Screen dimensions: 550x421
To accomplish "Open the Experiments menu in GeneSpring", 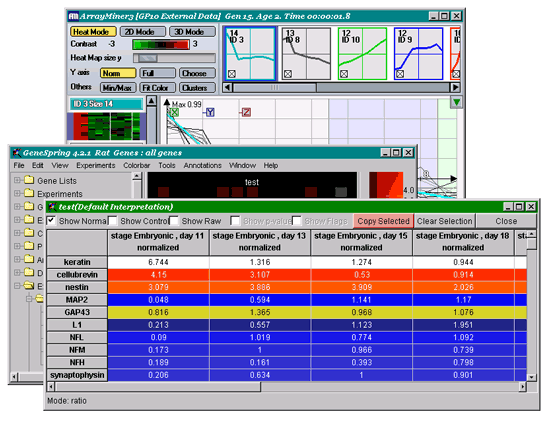I will [96, 165].
